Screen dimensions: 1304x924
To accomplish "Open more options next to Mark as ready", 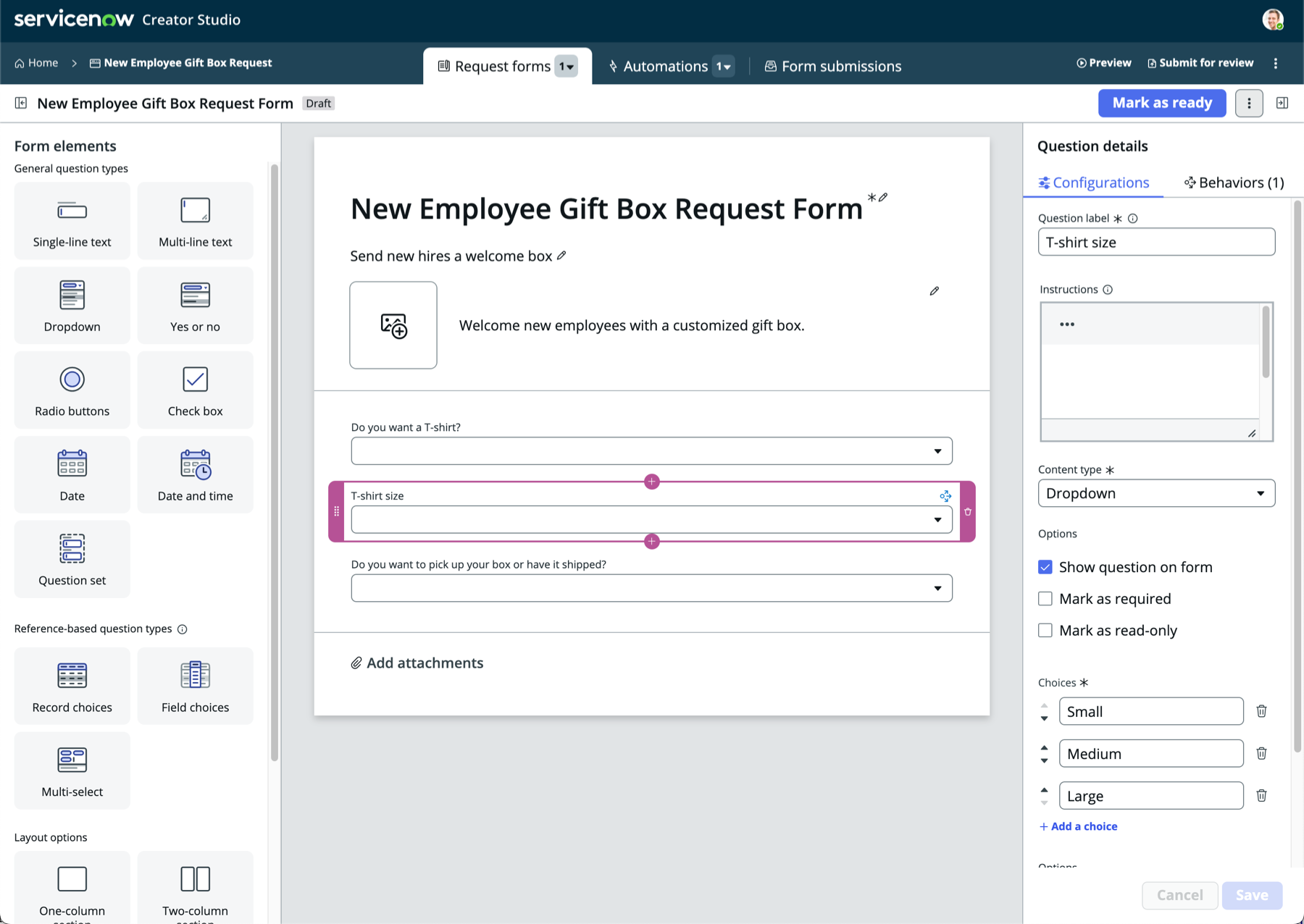I will [x=1249, y=103].
